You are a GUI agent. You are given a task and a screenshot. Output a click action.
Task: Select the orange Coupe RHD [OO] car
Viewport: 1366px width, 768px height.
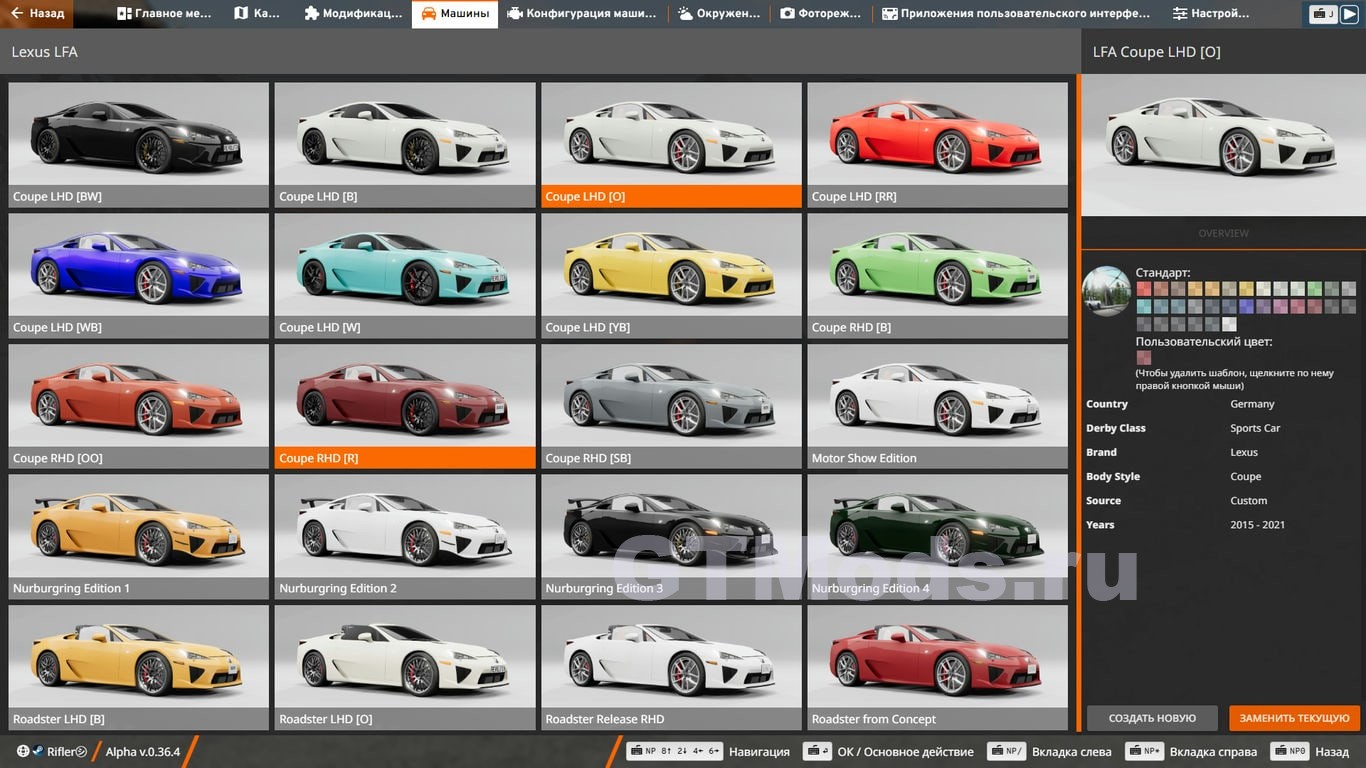[139, 406]
